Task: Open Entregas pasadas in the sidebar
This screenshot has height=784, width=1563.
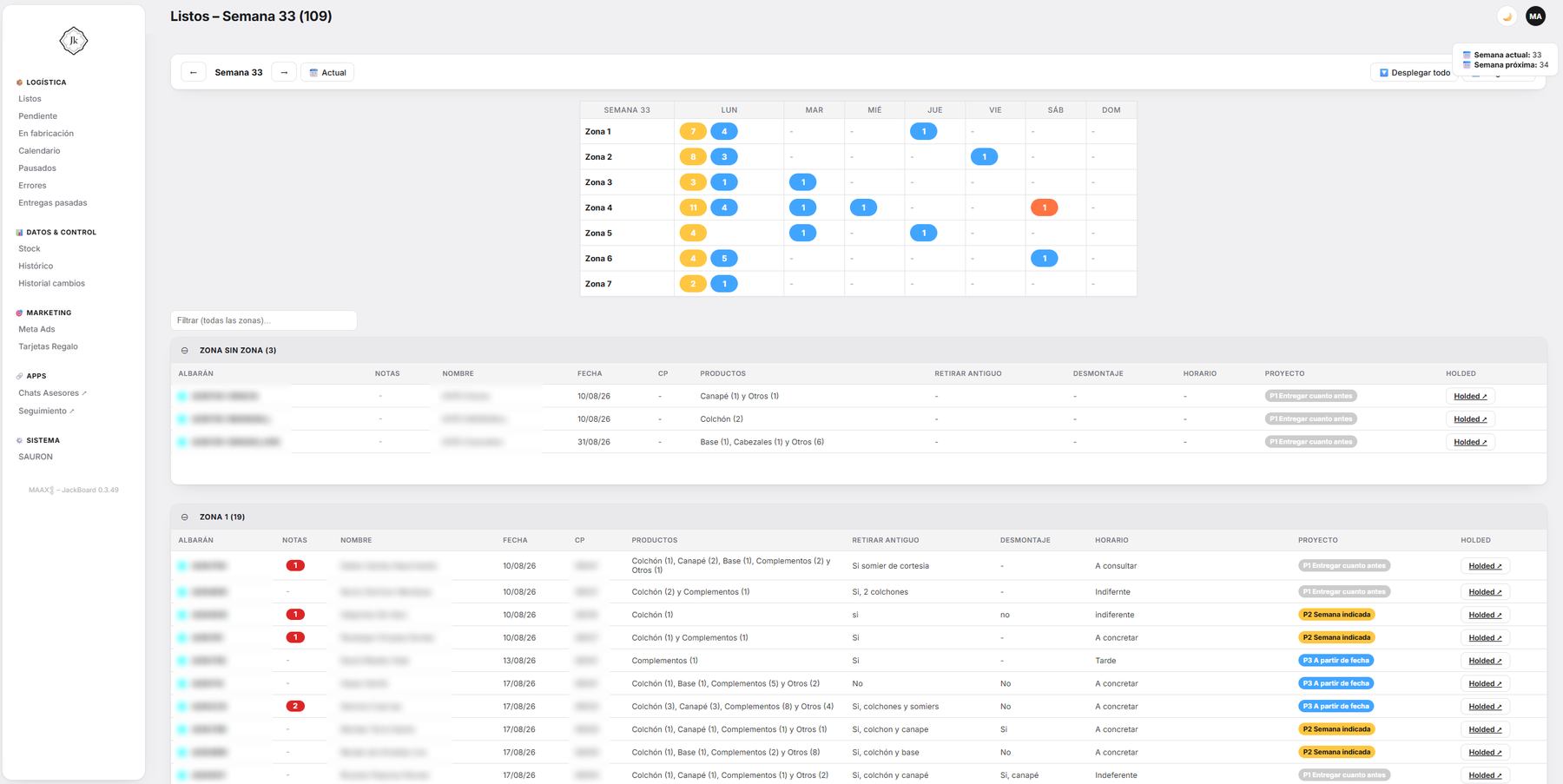Action: point(53,203)
